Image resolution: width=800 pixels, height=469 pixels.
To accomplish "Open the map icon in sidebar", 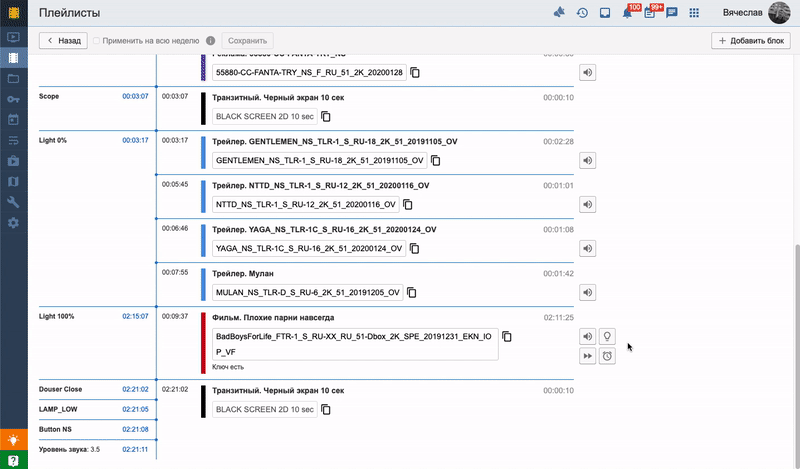I will tap(14, 182).
